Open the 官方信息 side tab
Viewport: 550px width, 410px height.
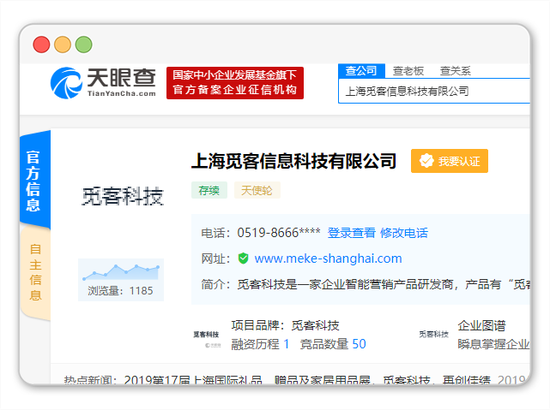35,180
